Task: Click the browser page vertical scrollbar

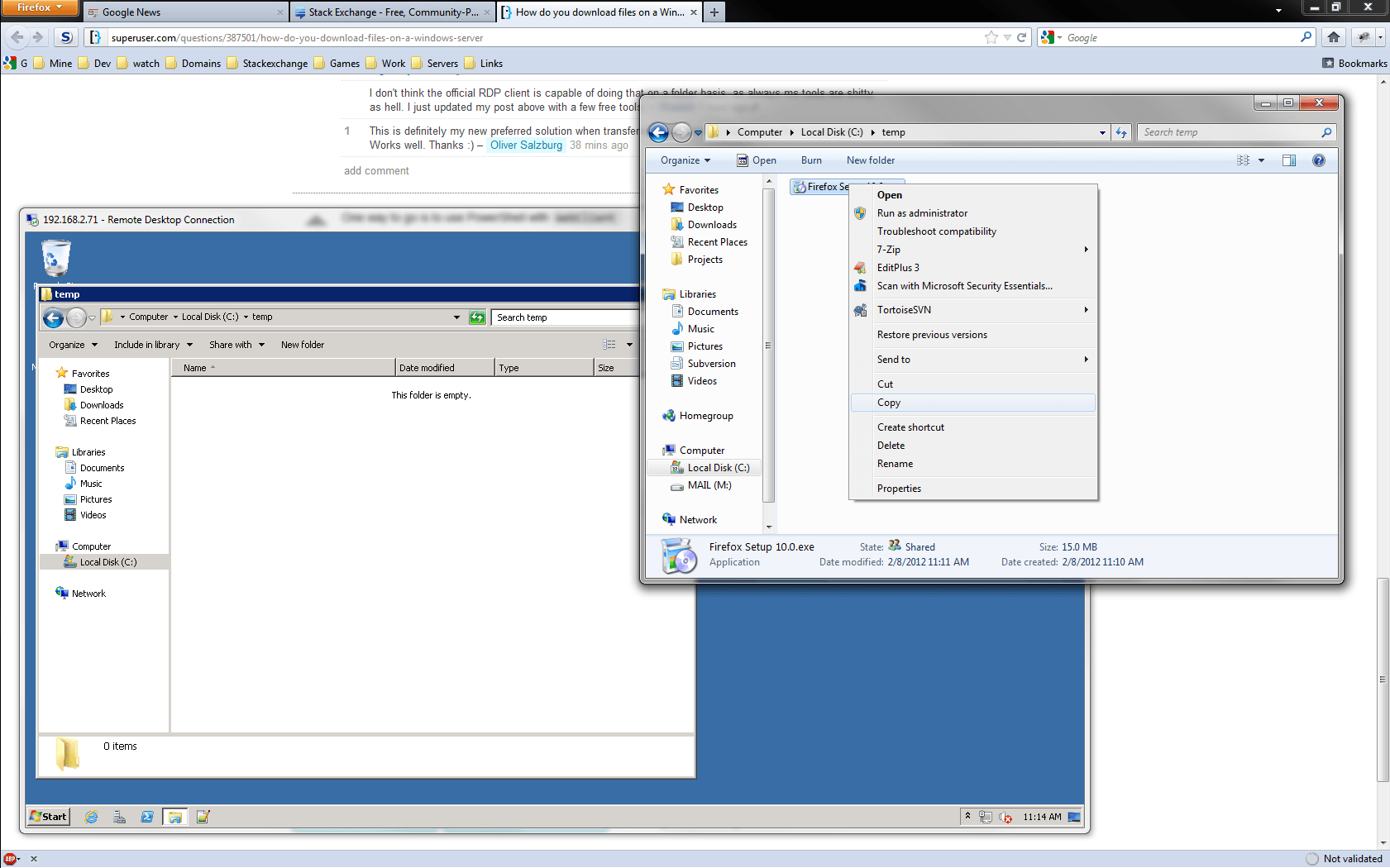Action: point(1383,680)
